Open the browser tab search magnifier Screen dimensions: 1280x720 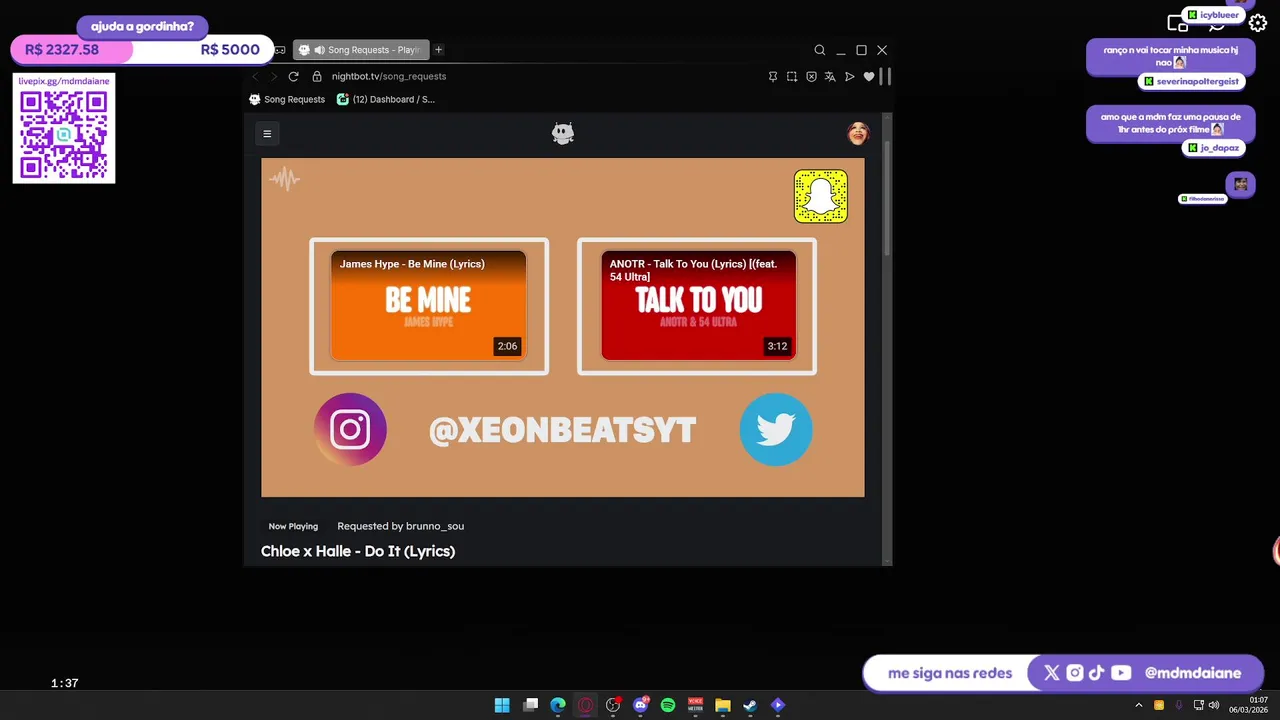pos(820,50)
